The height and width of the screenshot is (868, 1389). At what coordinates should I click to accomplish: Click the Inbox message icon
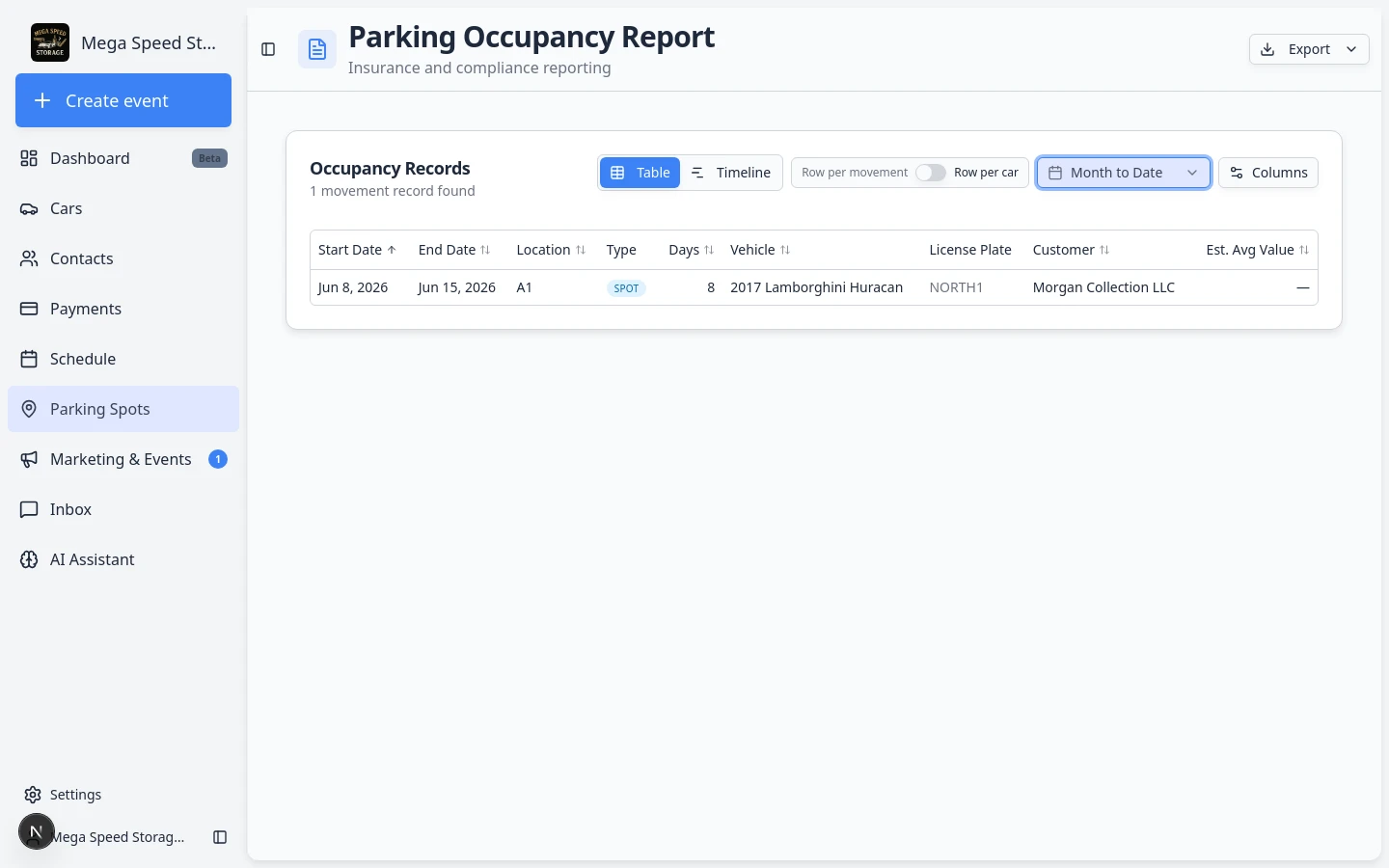click(x=29, y=509)
